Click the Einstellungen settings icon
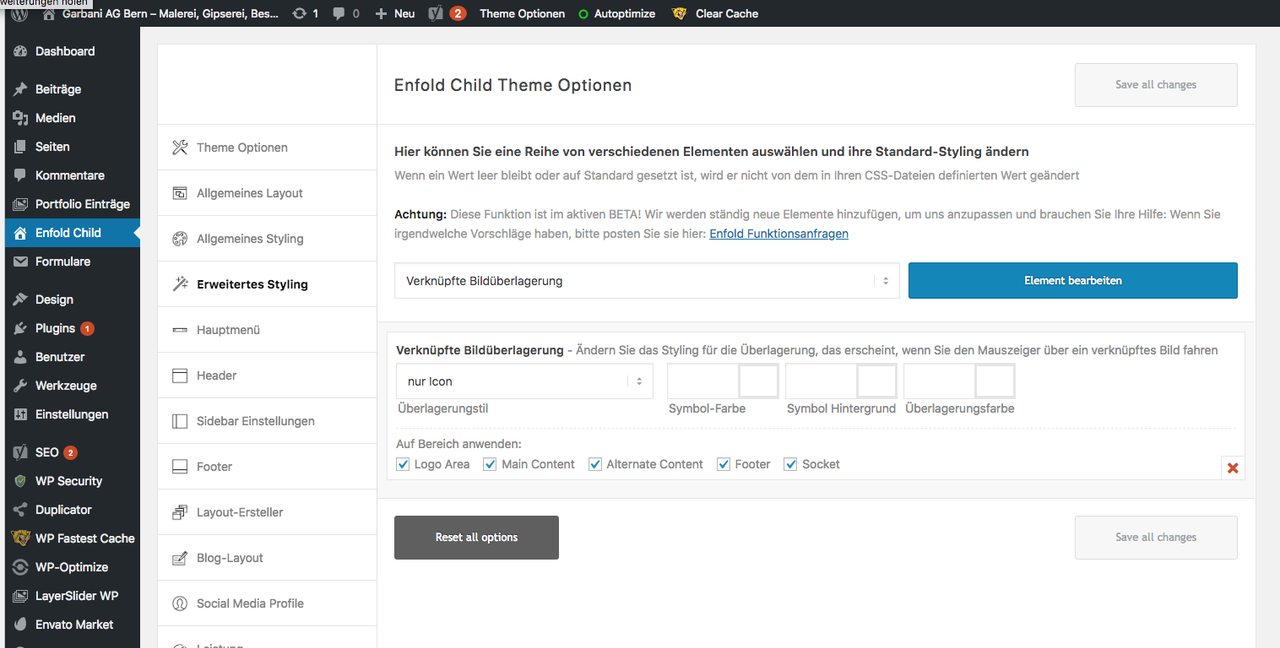Image resolution: width=1280 pixels, height=648 pixels. [20, 414]
